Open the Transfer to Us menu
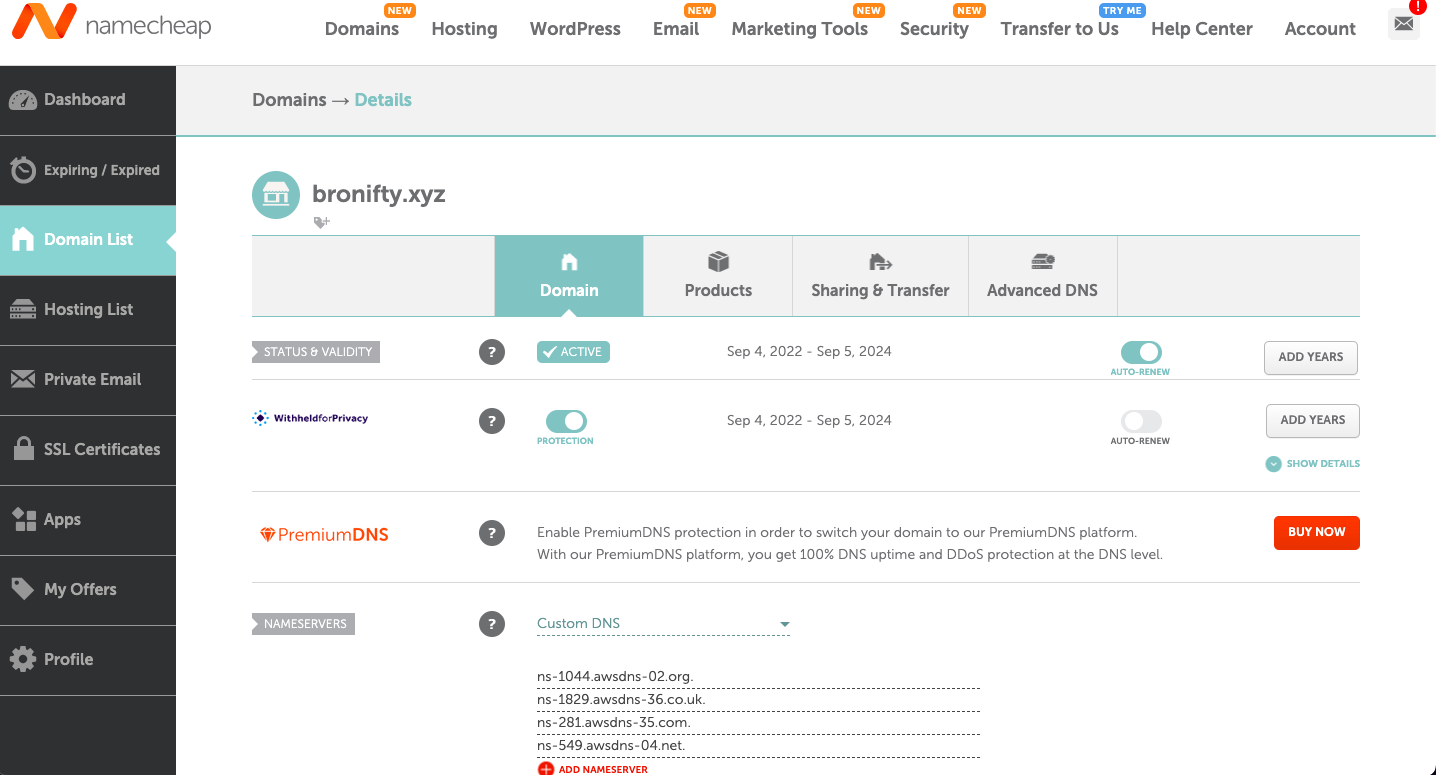The width and height of the screenshot is (1436, 775). point(1059,30)
